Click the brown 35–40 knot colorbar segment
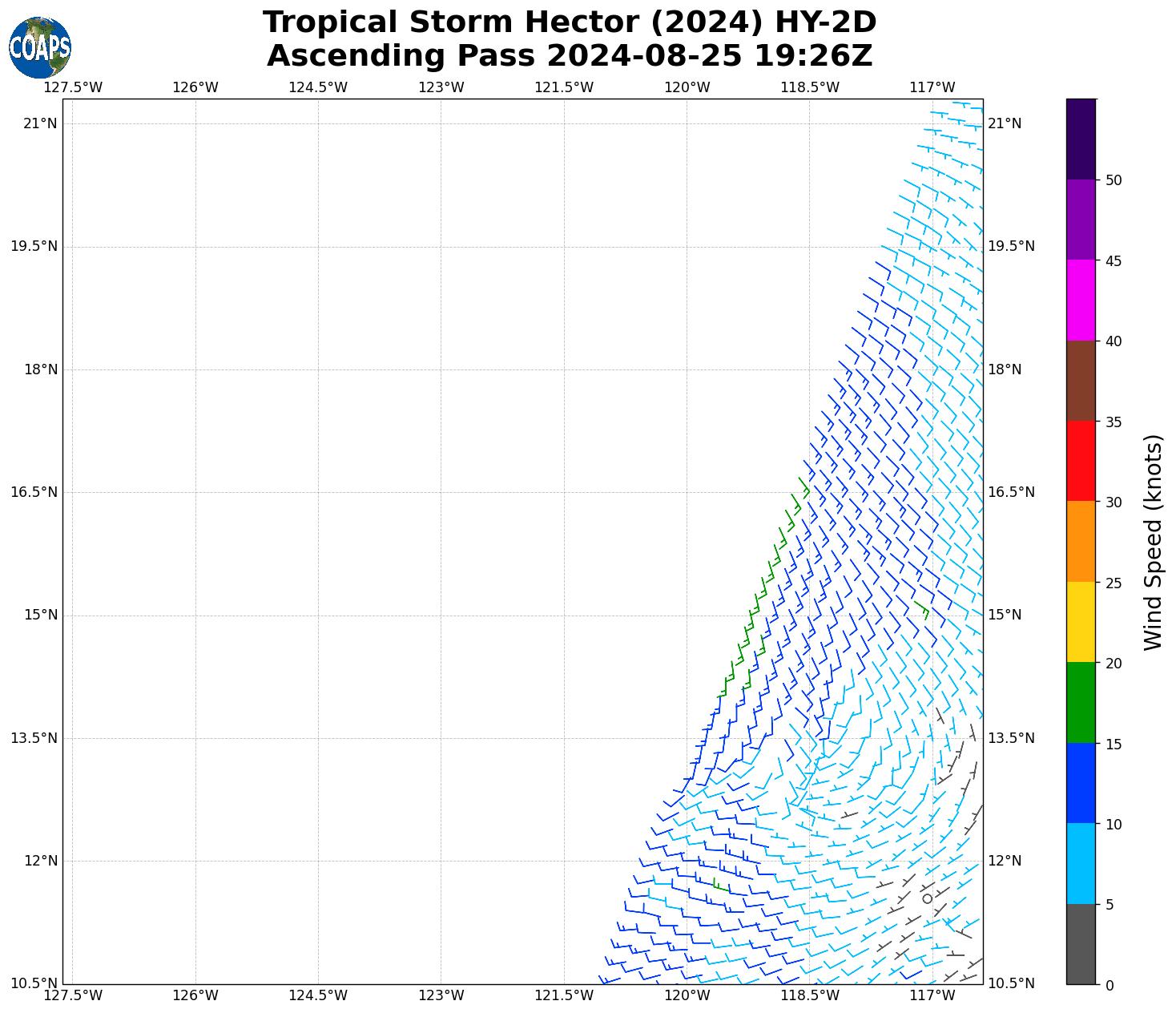 point(1081,381)
